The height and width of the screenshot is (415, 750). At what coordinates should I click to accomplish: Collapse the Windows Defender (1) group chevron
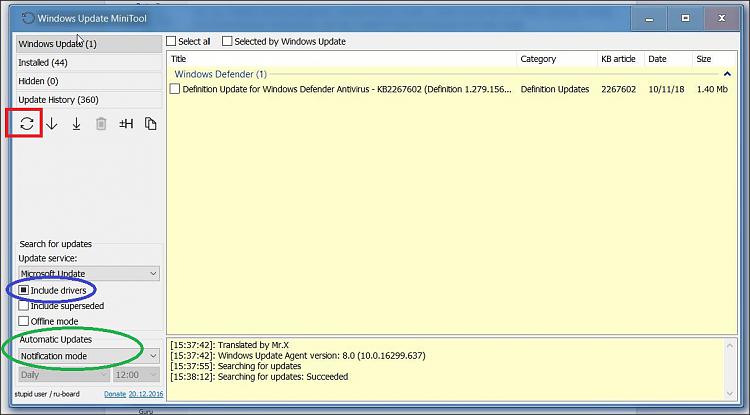[727, 74]
